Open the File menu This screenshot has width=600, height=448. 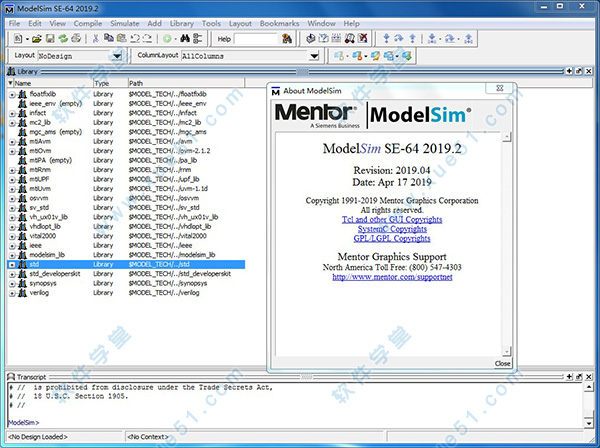[x=15, y=23]
